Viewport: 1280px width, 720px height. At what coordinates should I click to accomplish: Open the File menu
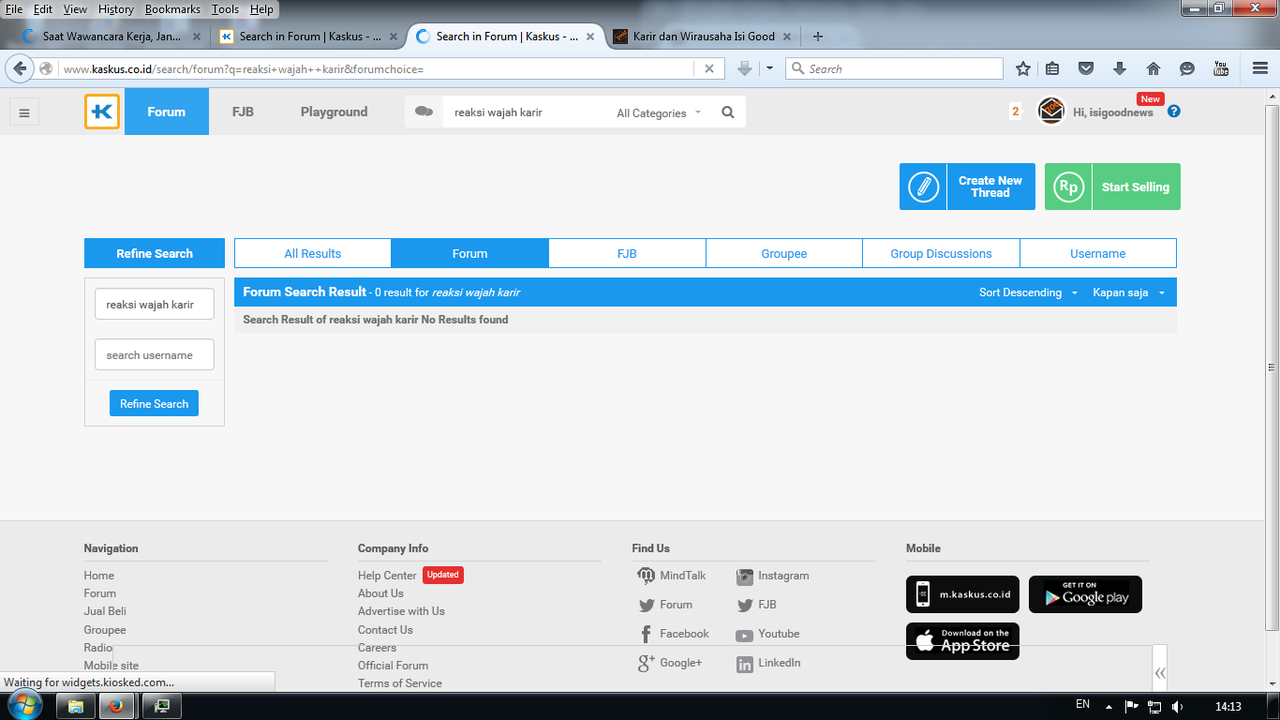point(14,9)
